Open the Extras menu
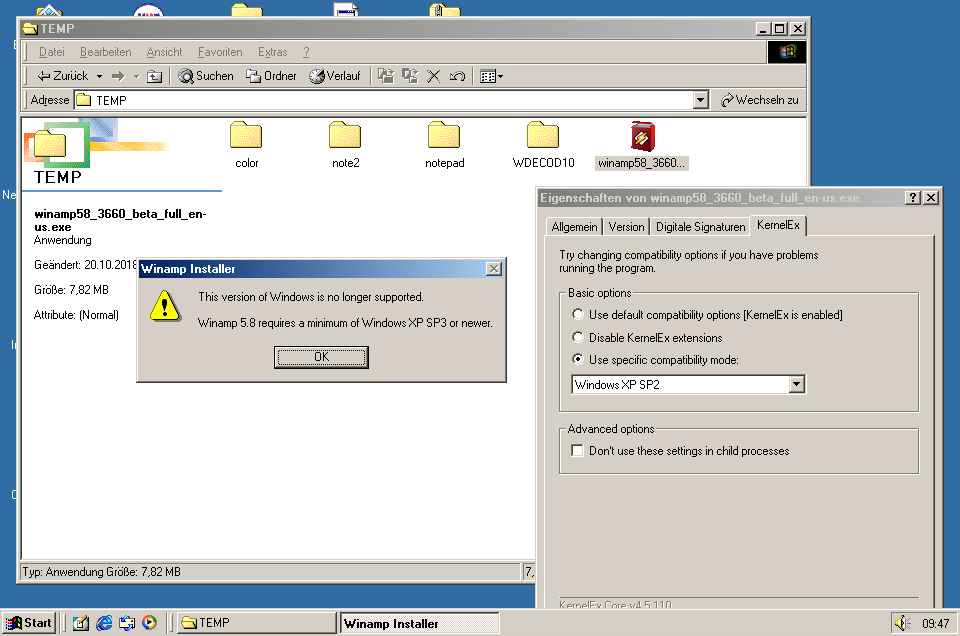960x636 pixels. click(272, 52)
